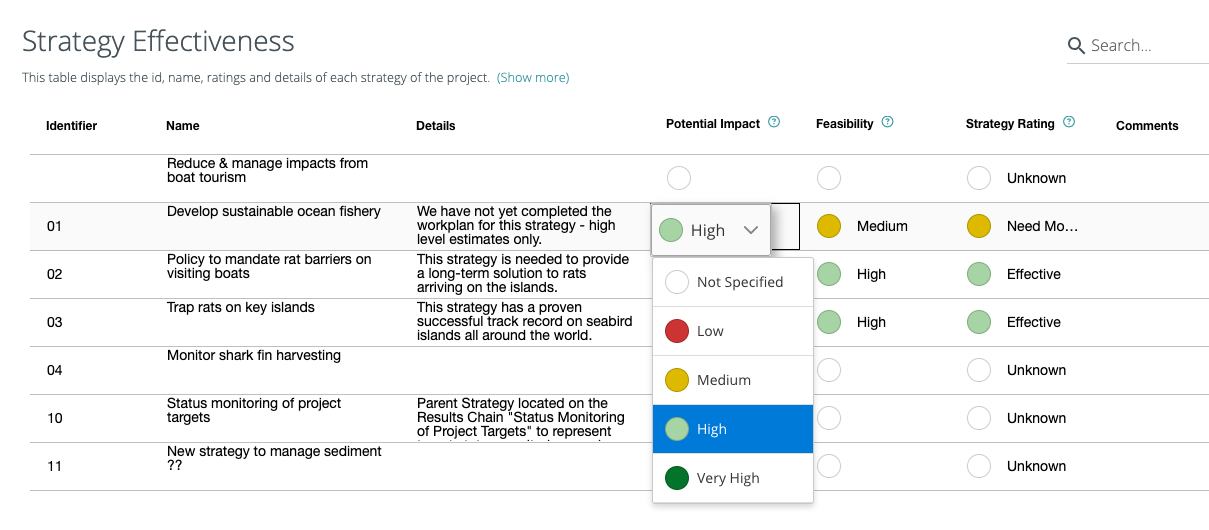The image size is (1209, 530).
Task: Open Feasibility column help icon
Action: click(x=888, y=123)
